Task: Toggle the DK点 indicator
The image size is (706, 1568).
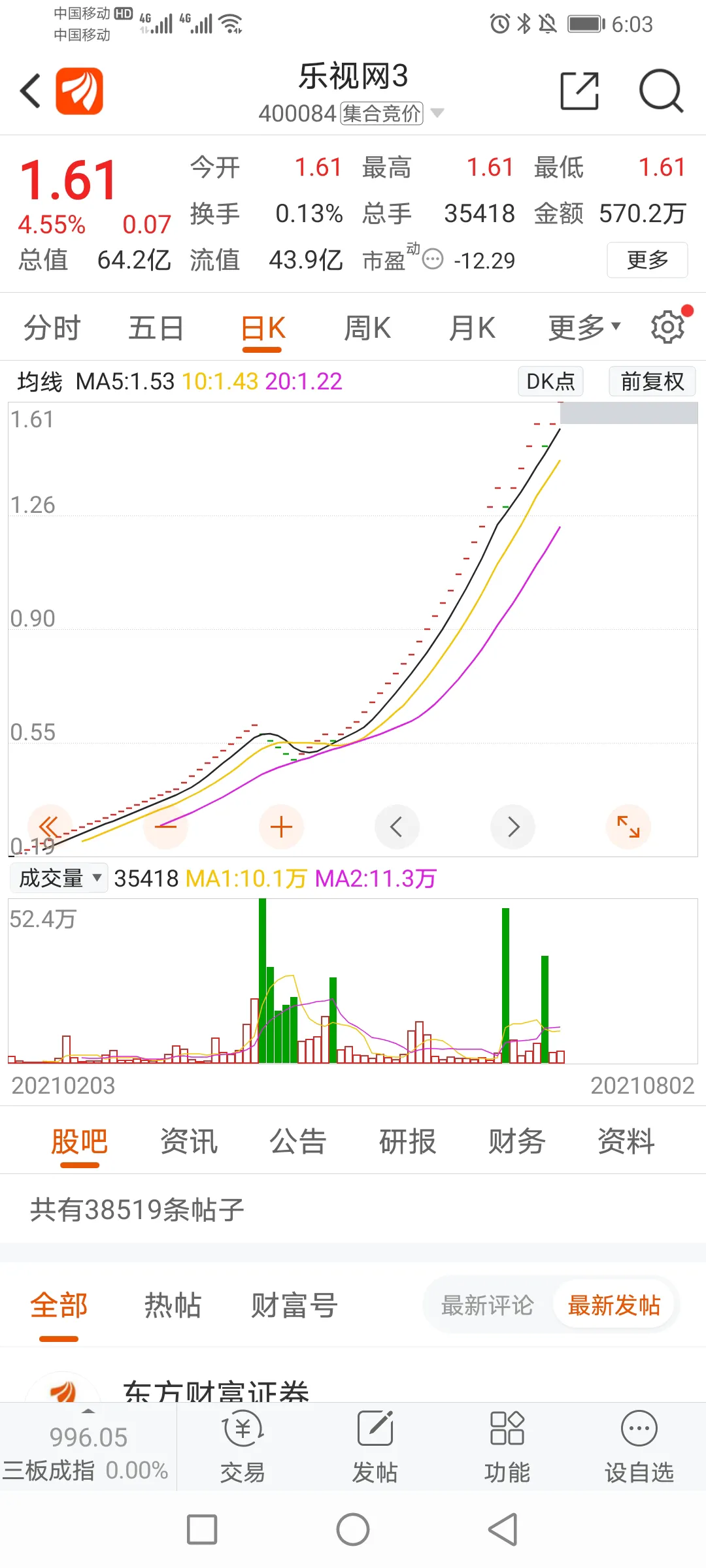Action: click(x=550, y=381)
